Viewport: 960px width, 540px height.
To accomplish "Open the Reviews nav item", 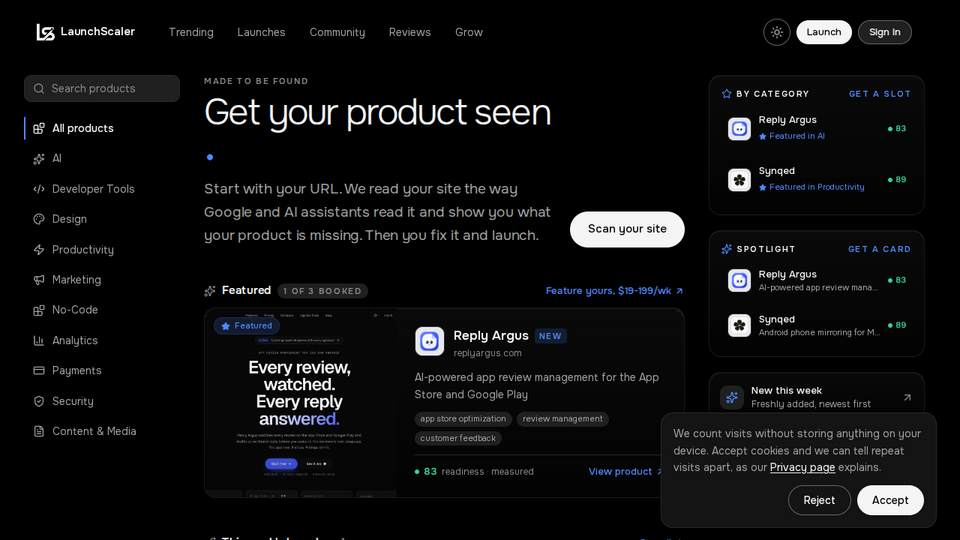I will click(x=410, y=32).
